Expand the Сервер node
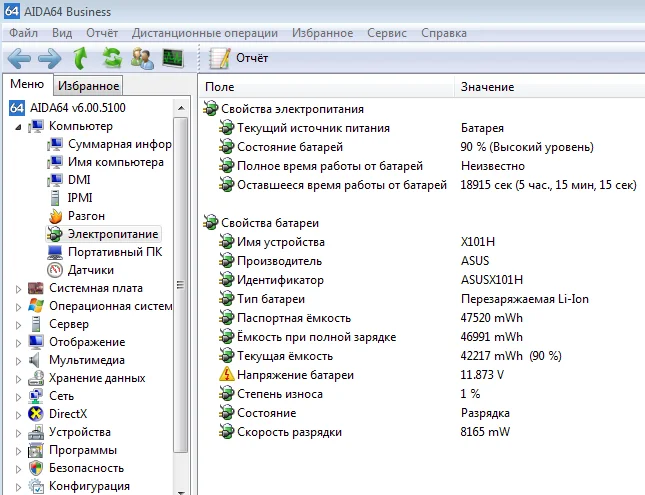 click(x=18, y=325)
